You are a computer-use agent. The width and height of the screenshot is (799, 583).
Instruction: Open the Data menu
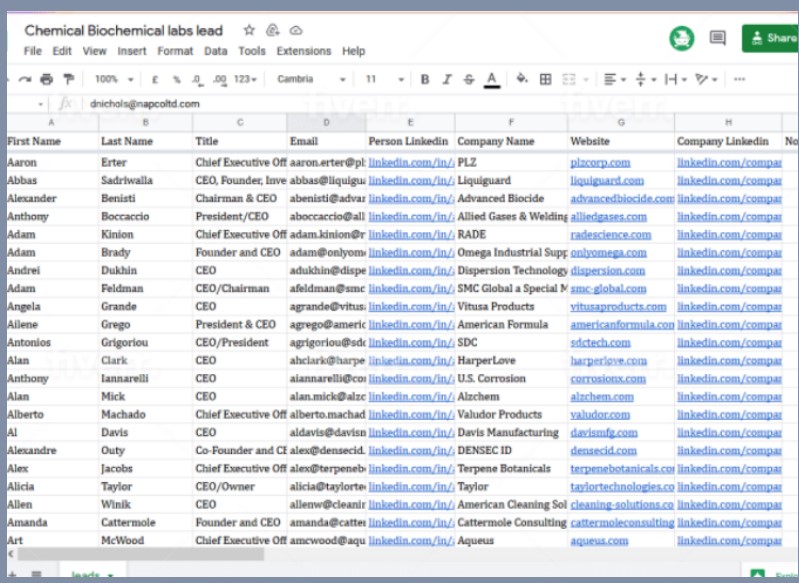coord(216,51)
